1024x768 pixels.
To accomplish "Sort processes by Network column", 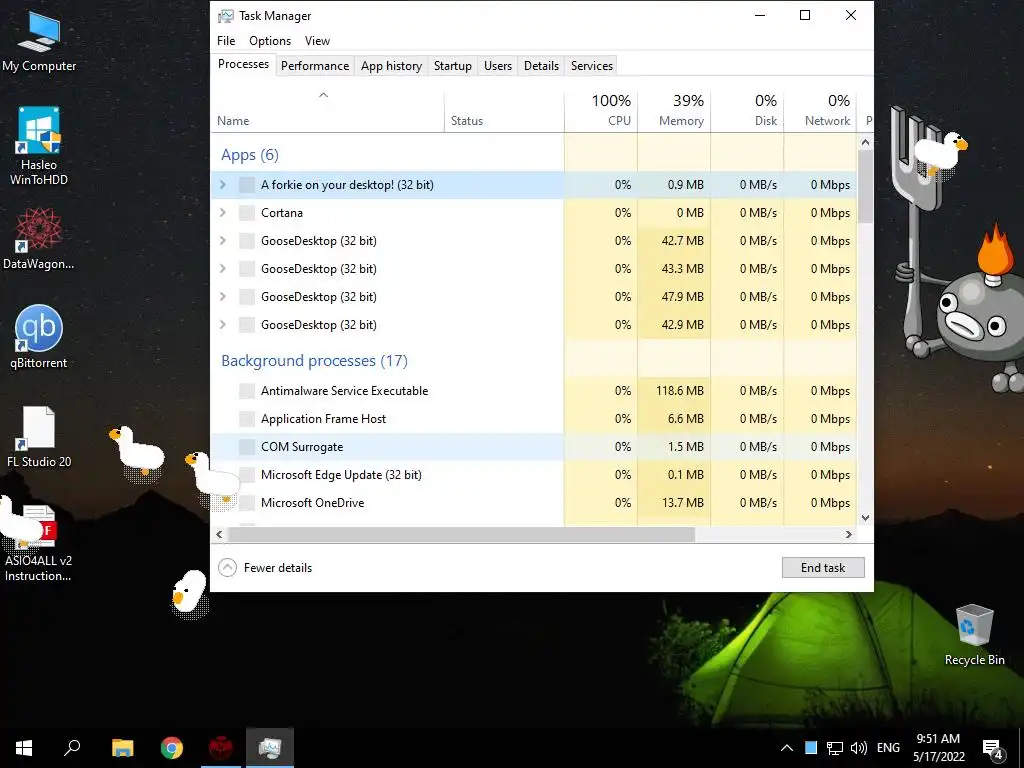I will [x=820, y=110].
